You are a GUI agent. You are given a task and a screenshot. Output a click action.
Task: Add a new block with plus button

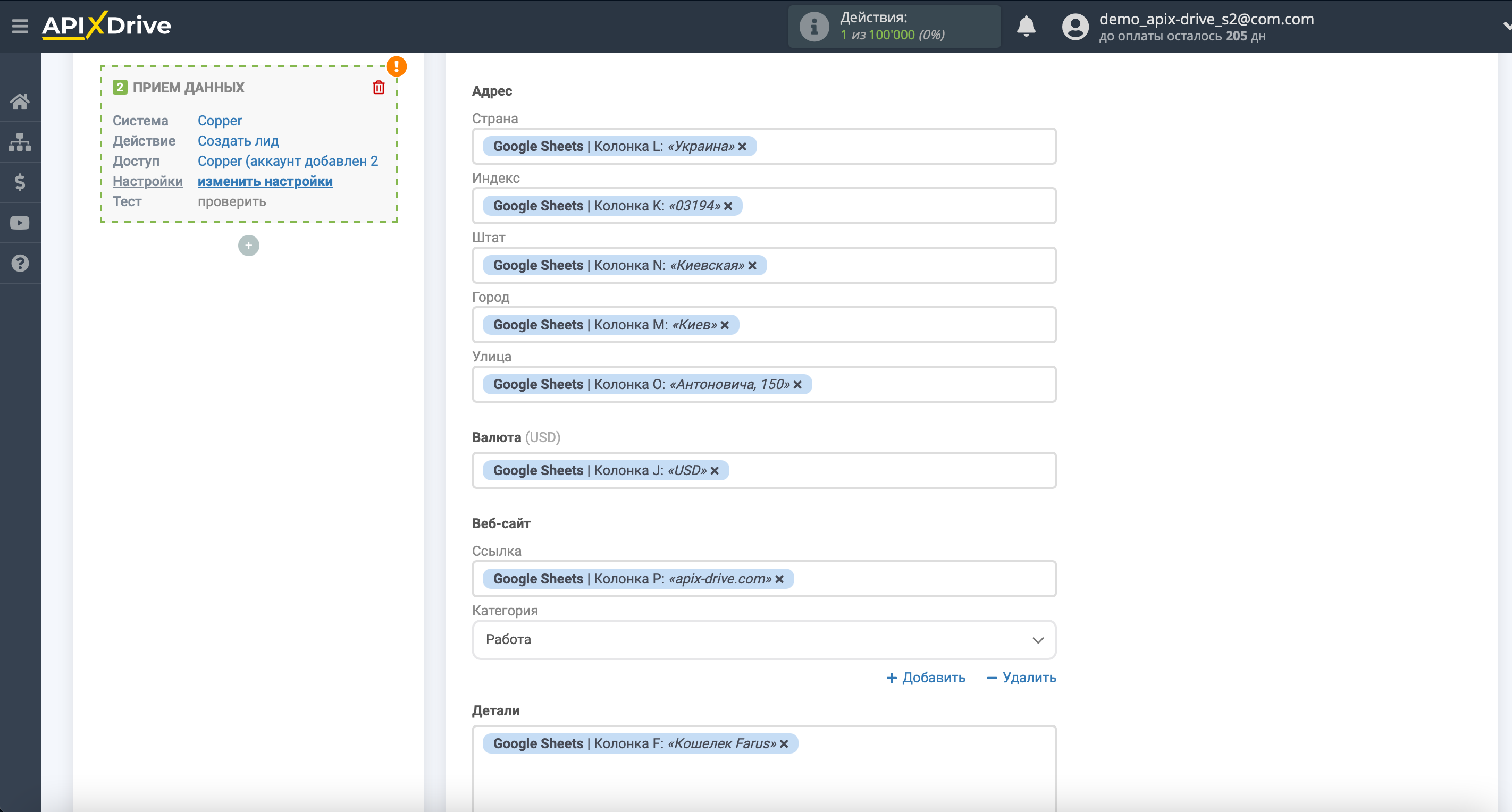click(x=249, y=245)
